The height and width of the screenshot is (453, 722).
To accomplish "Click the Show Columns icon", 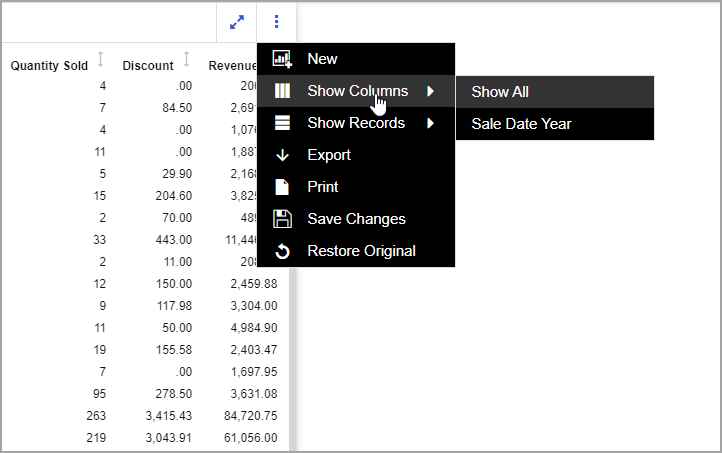I will click(282, 91).
